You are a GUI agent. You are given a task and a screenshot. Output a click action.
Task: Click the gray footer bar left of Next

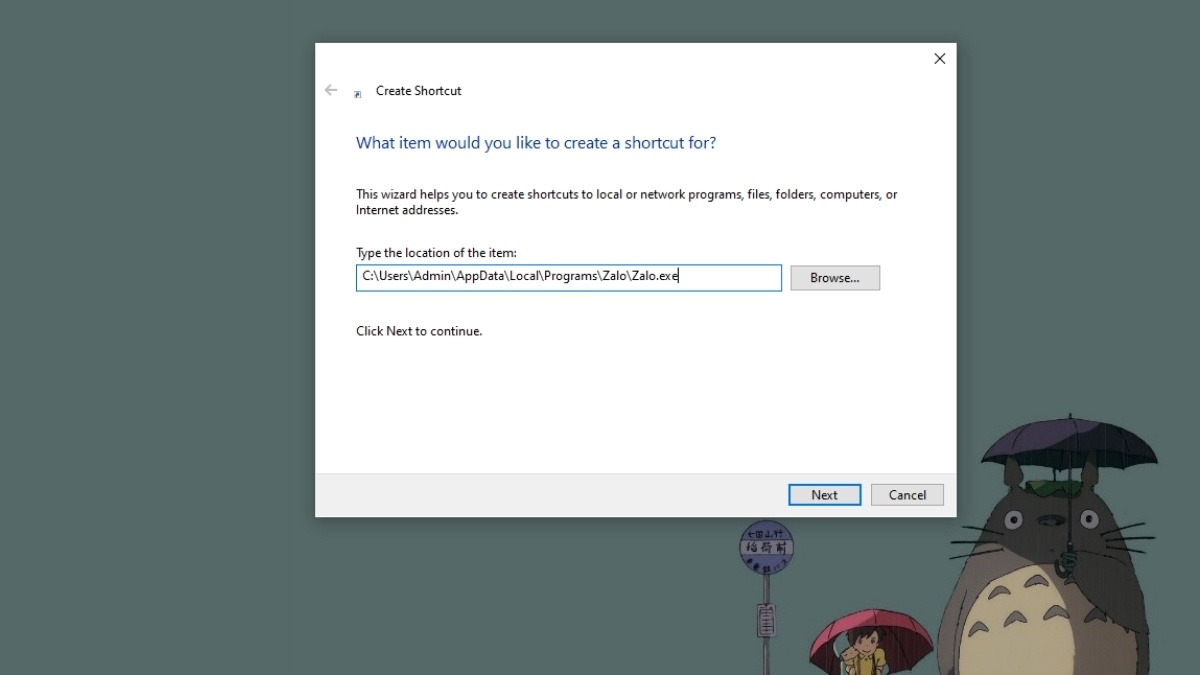point(550,495)
